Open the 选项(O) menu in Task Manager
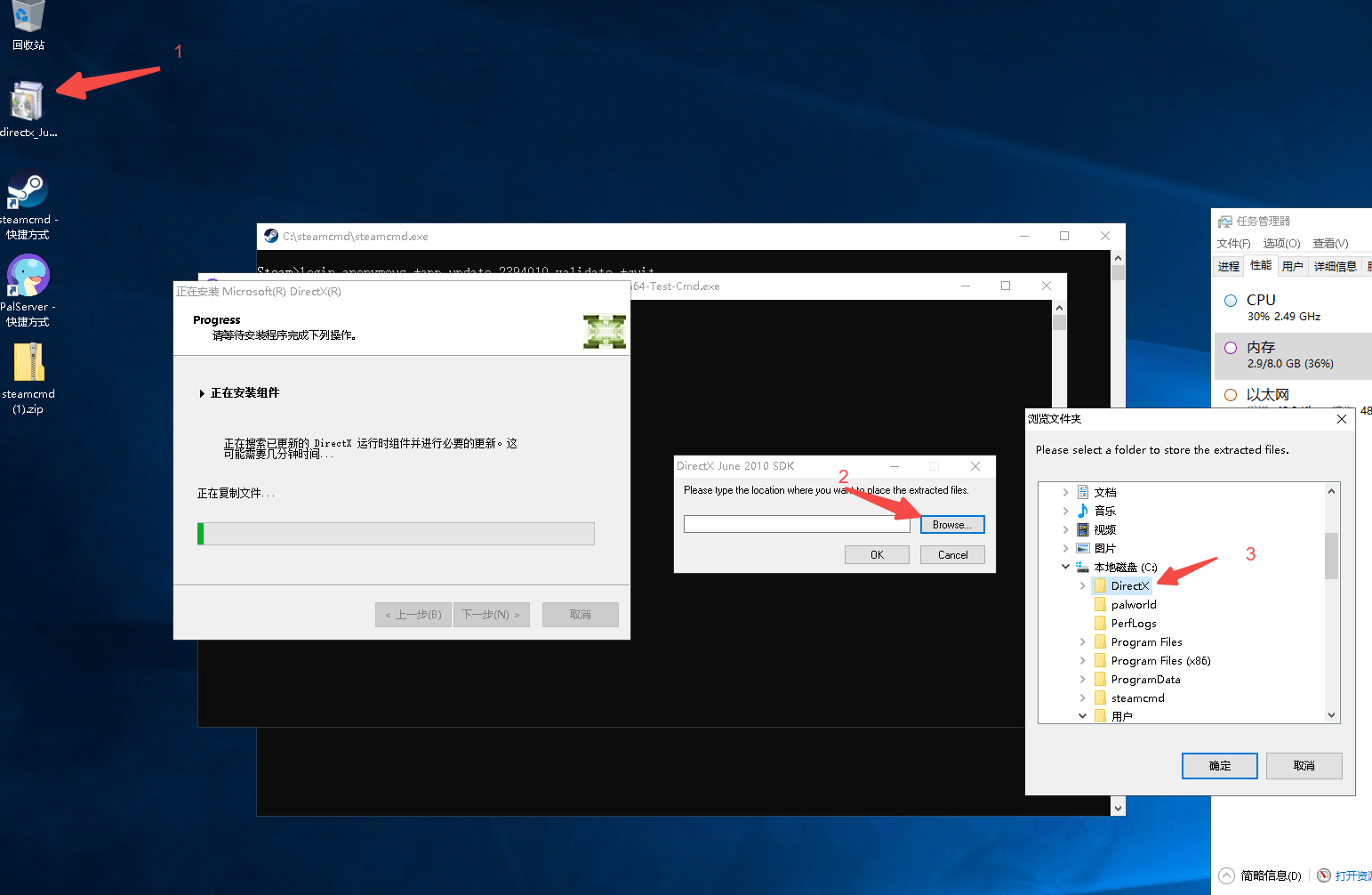 coord(1281,243)
